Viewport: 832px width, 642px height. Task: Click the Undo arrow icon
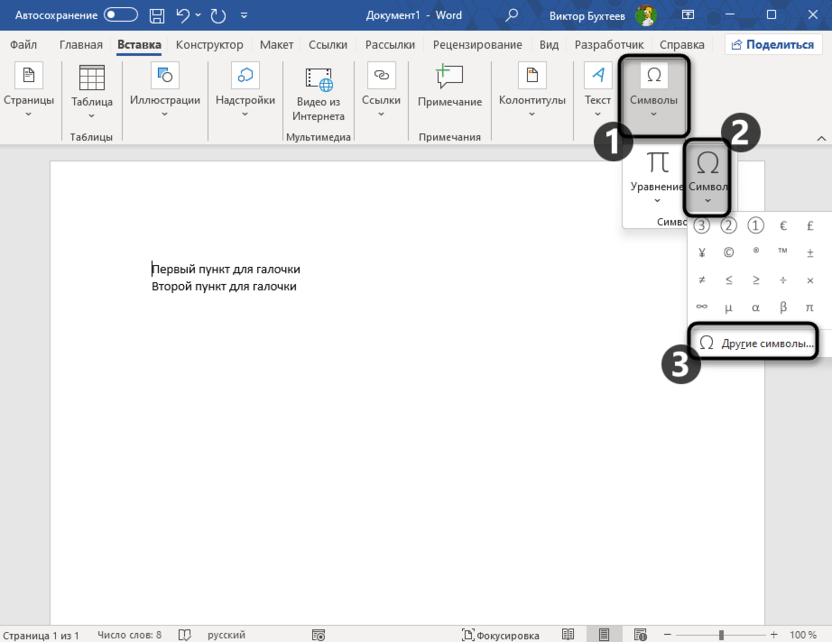[x=184, y=16]
